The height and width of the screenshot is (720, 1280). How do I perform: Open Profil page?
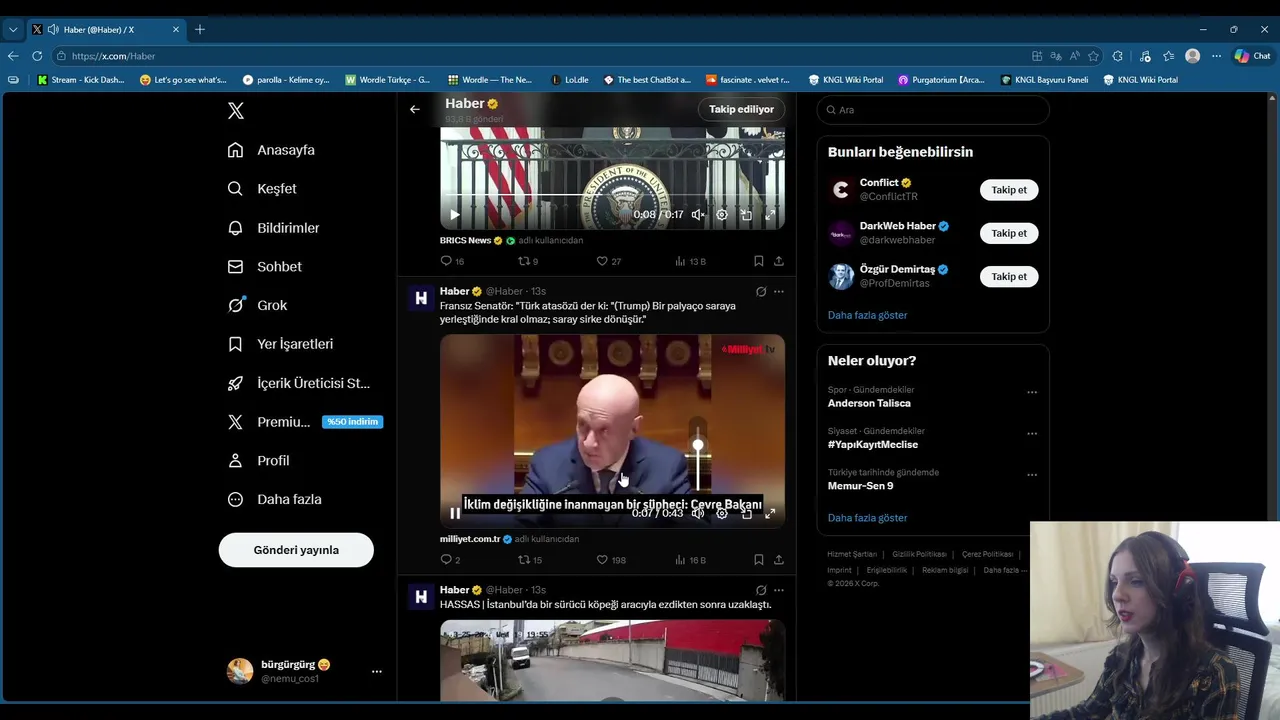(x=258, y=461)
